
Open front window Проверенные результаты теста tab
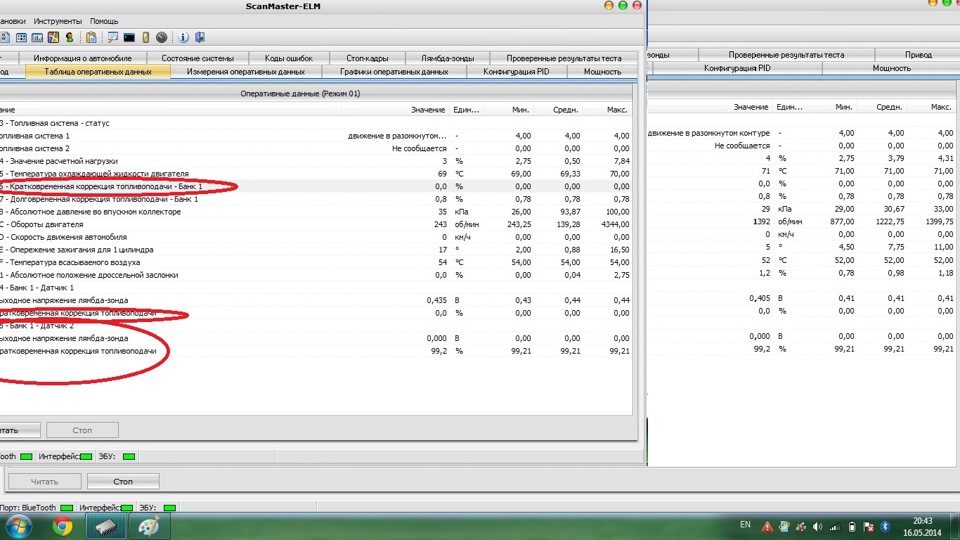[564, 58]
